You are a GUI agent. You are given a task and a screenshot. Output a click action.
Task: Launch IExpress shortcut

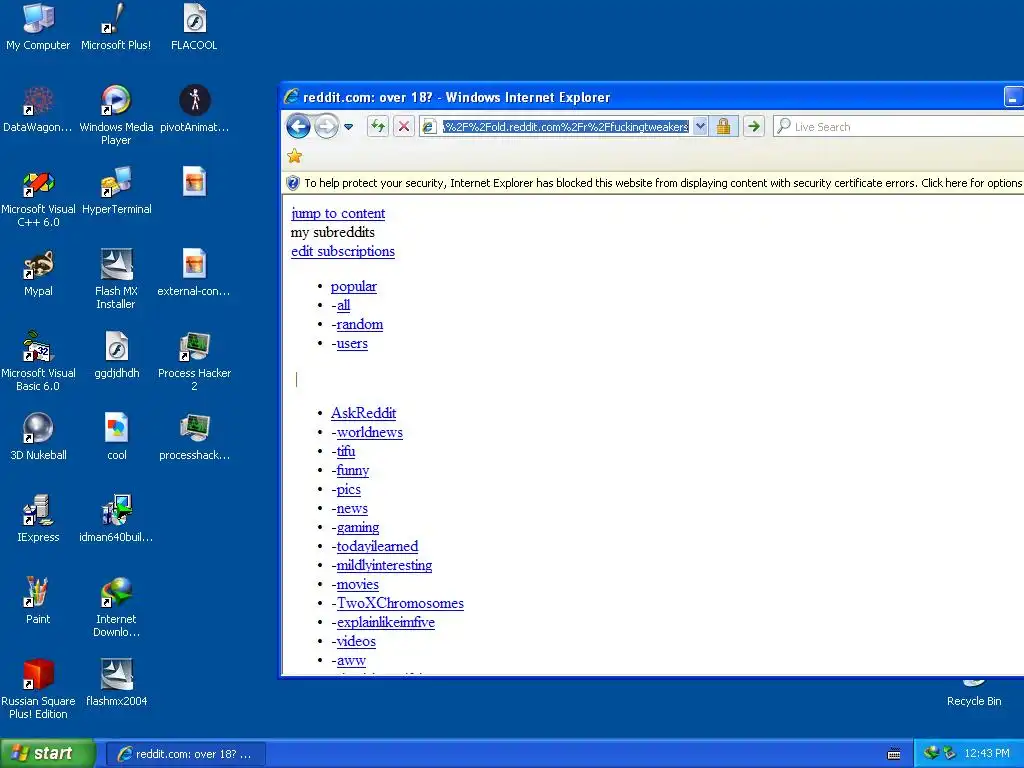pos(38,519)
